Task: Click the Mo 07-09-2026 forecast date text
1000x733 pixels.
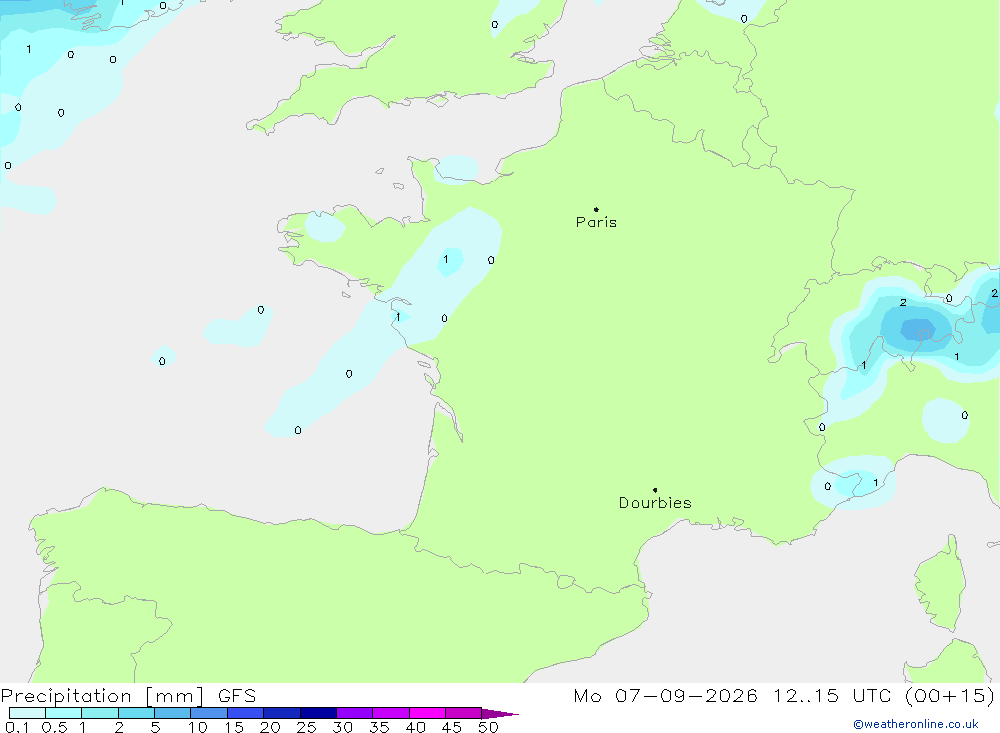Action: pos(665,695)
